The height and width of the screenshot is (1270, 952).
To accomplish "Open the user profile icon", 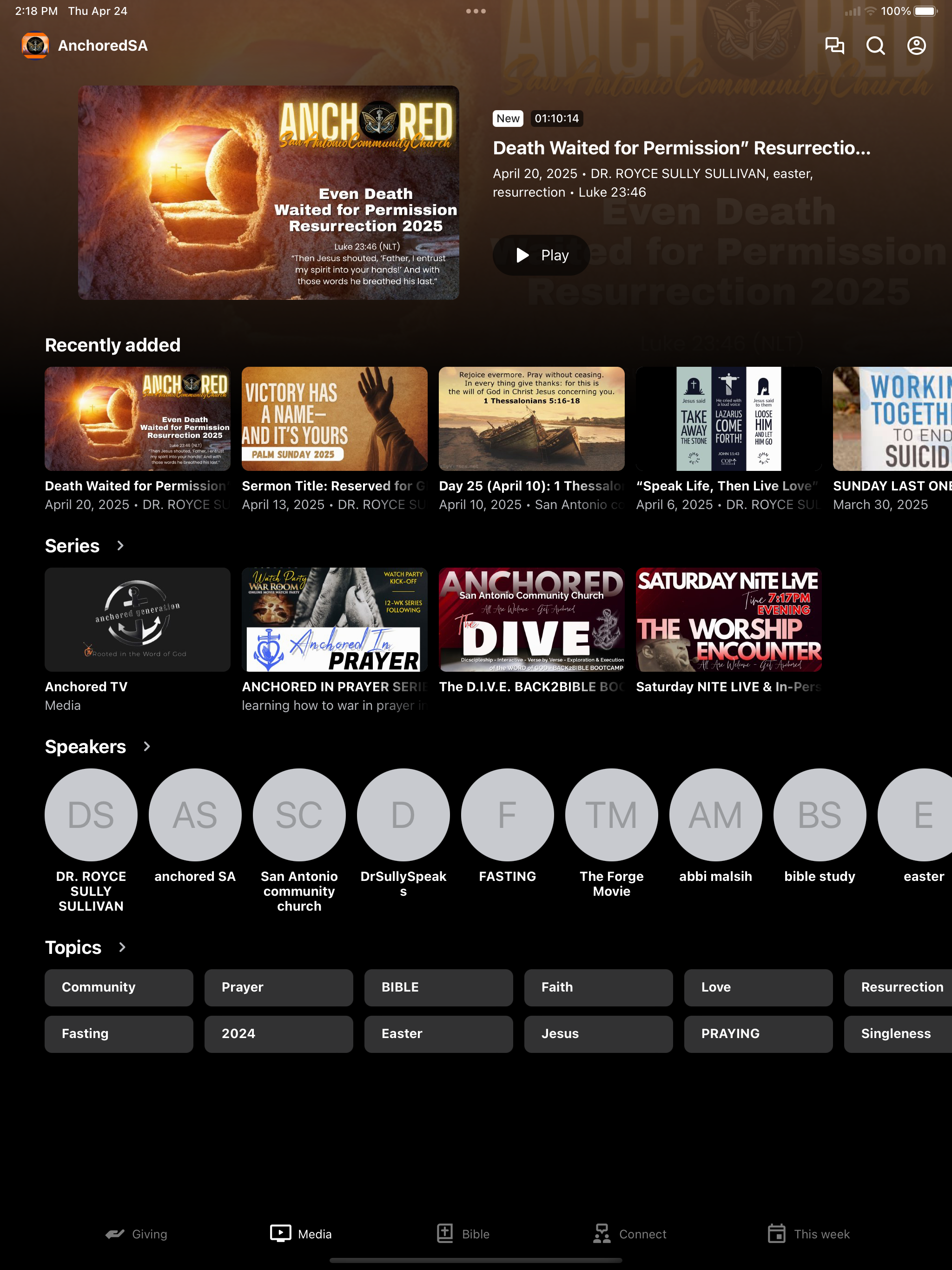I will (916, 46).
